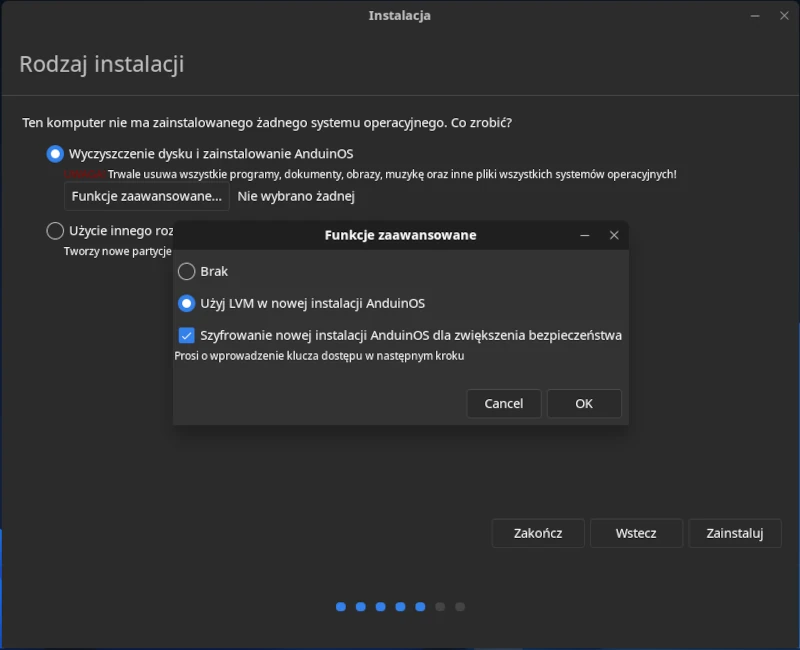Click the Funkcje zaawansowane dialog title
The width and height of the screenshot is (800, 650).
click(x=401, y=235)
